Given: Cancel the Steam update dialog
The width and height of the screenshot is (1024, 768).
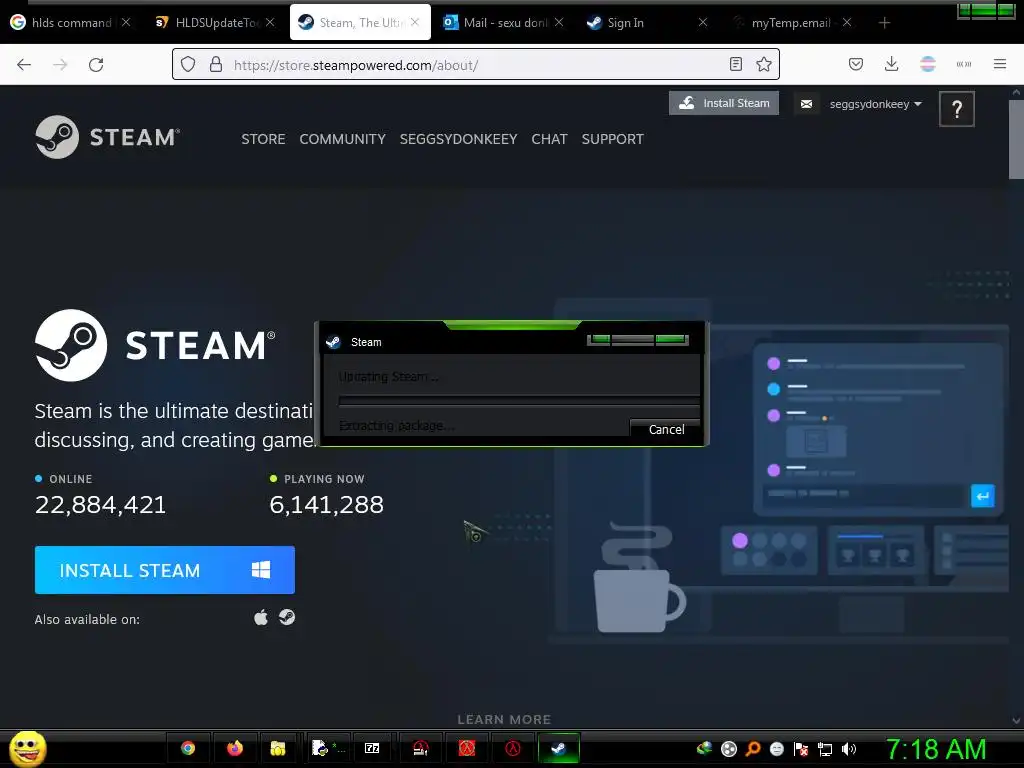Looking at the screenshot, I should coord(666,429).
